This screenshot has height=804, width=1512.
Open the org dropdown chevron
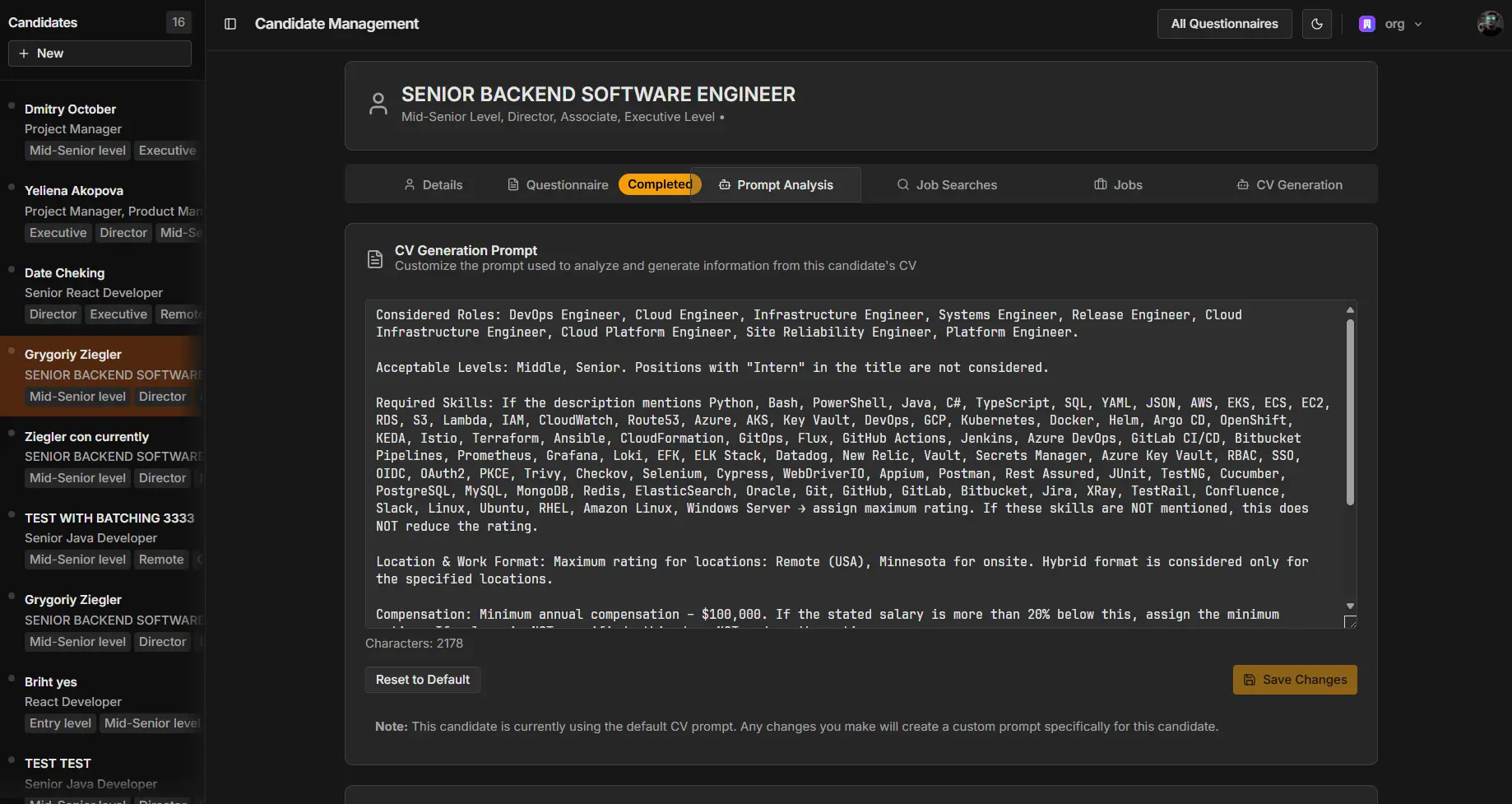[x=1418, y=25]
